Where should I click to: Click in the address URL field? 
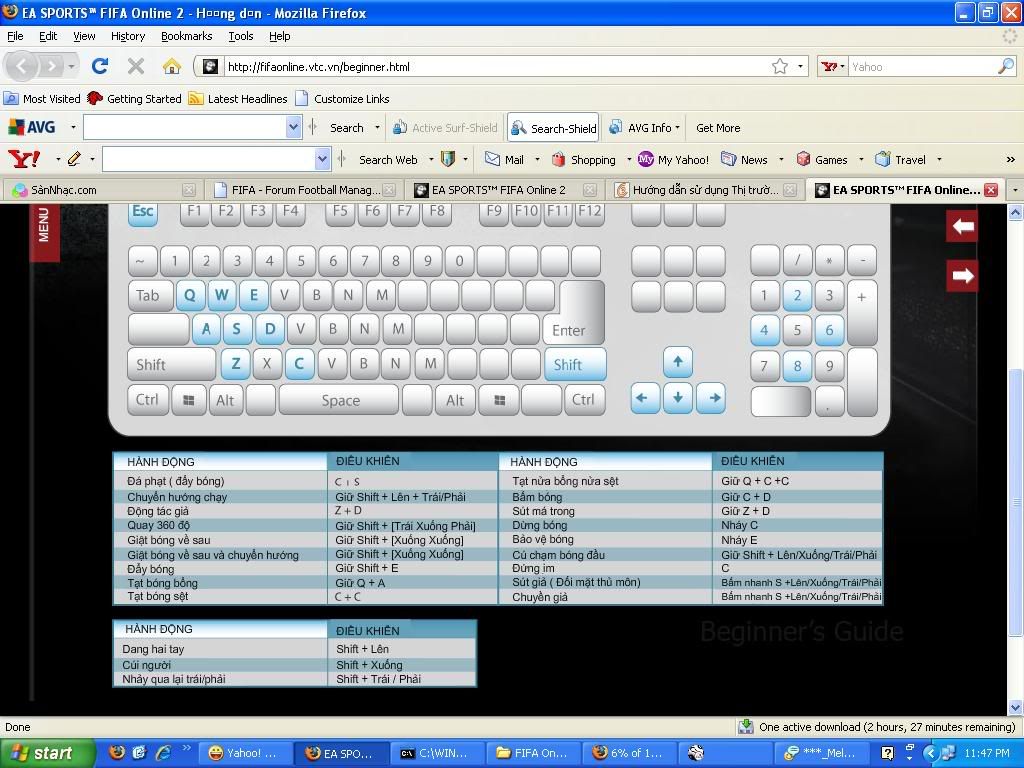[495, 67]
